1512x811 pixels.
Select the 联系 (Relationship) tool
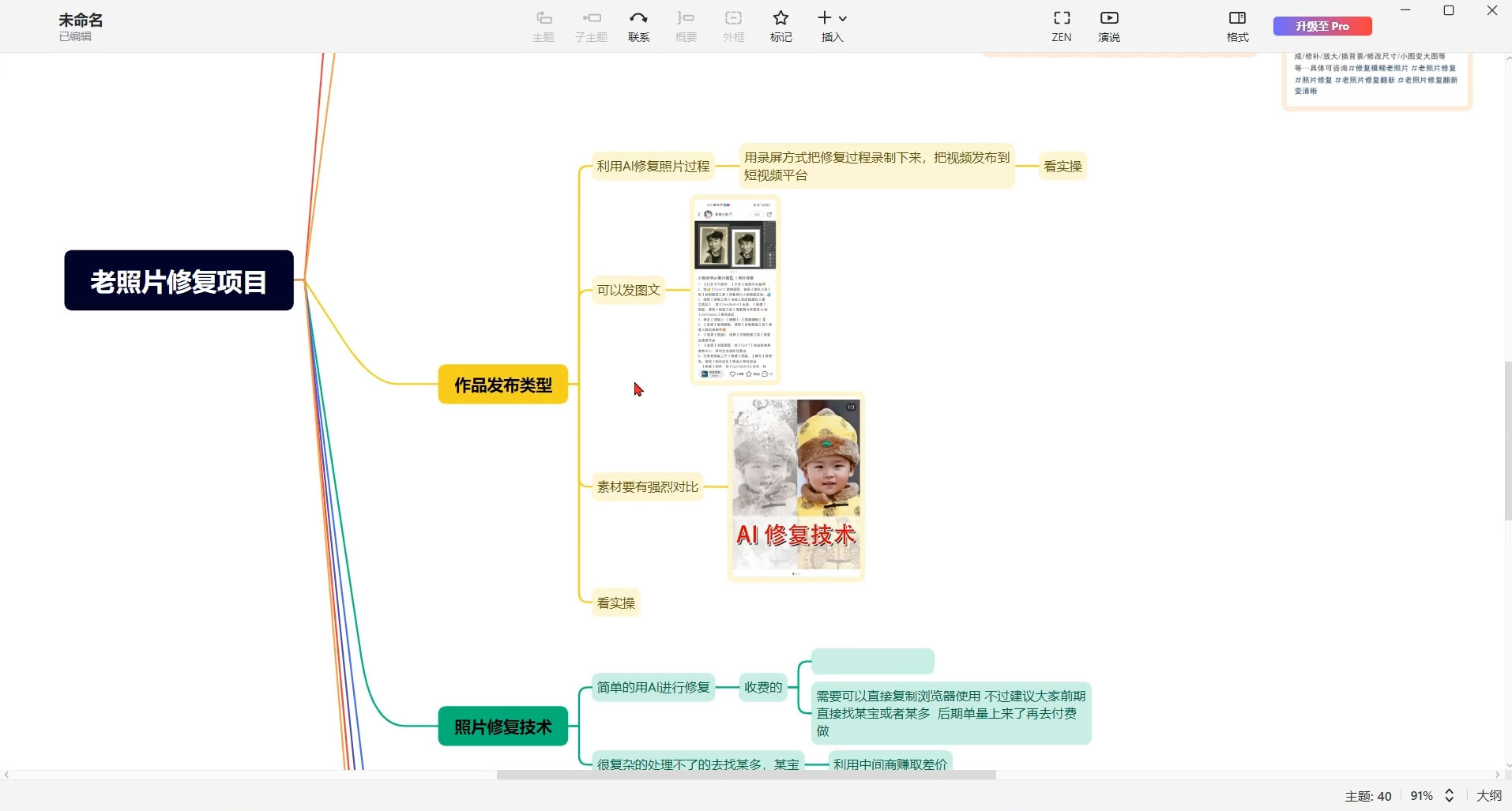click(638, 25)
